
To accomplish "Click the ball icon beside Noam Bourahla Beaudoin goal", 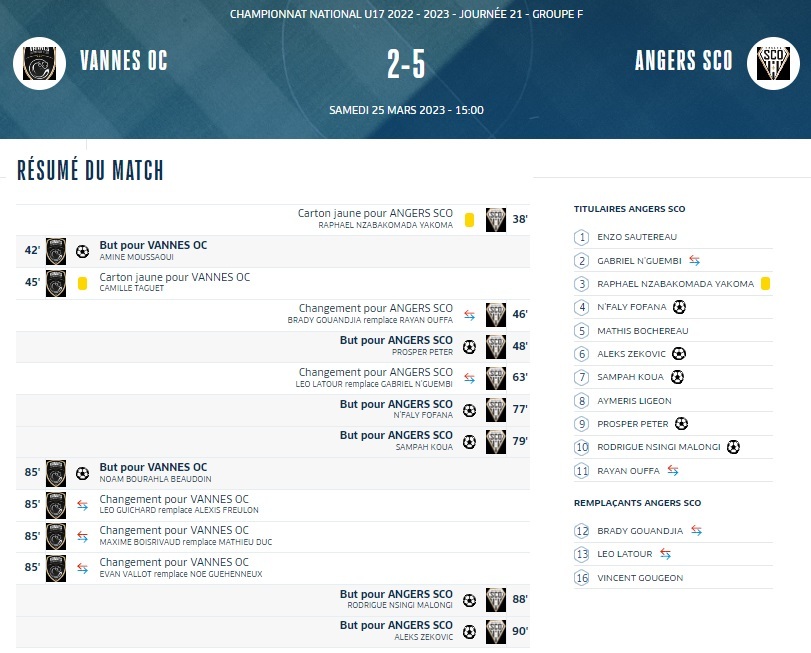I will click(x=82, y=474).
